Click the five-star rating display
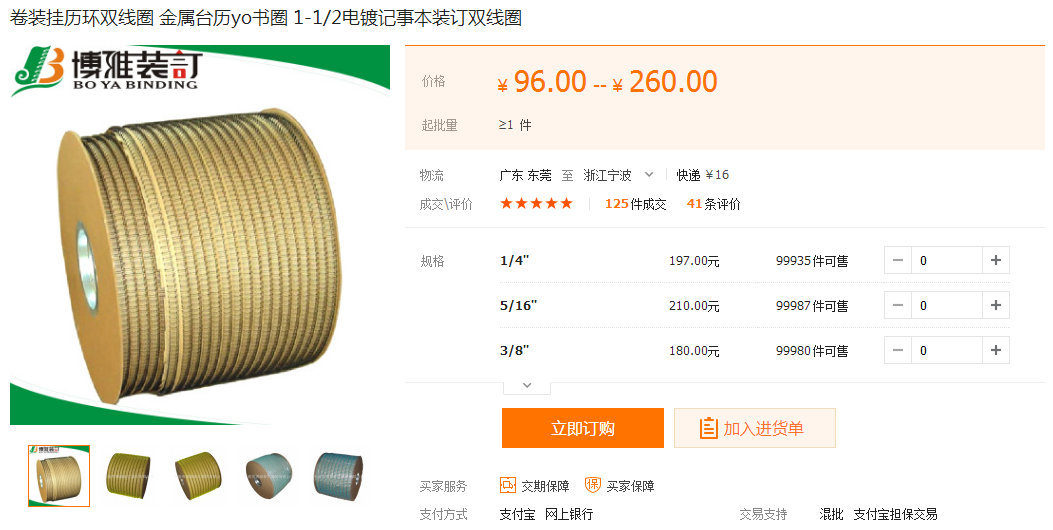The width and height of the screenshot is (1053, 530). tap(536, 204)
